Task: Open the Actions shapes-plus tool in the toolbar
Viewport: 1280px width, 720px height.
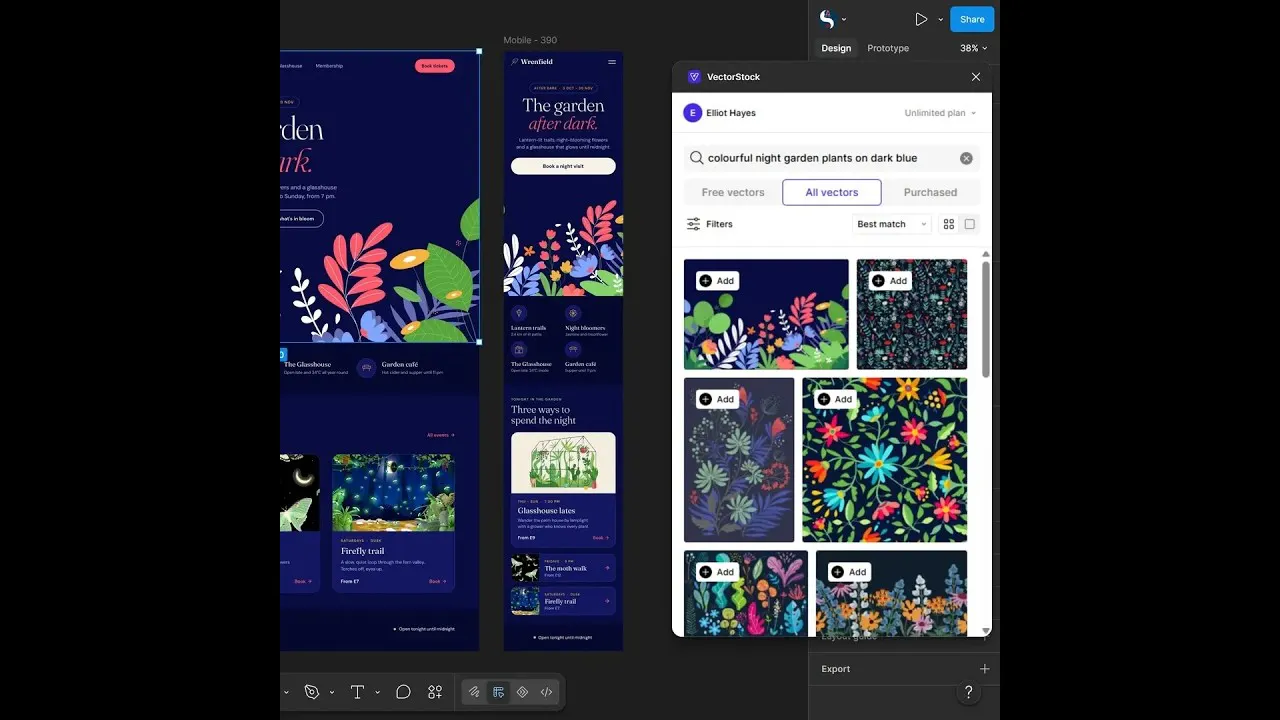Action: (x=435, y=692)
